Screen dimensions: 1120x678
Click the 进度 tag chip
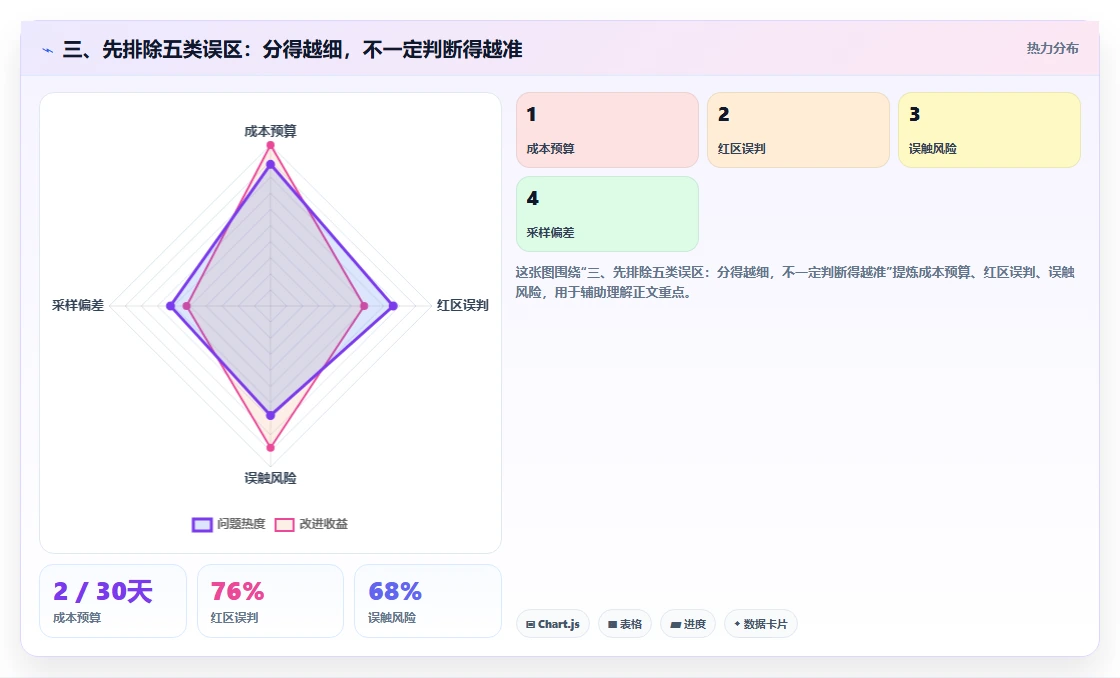(x=688, y=624)
